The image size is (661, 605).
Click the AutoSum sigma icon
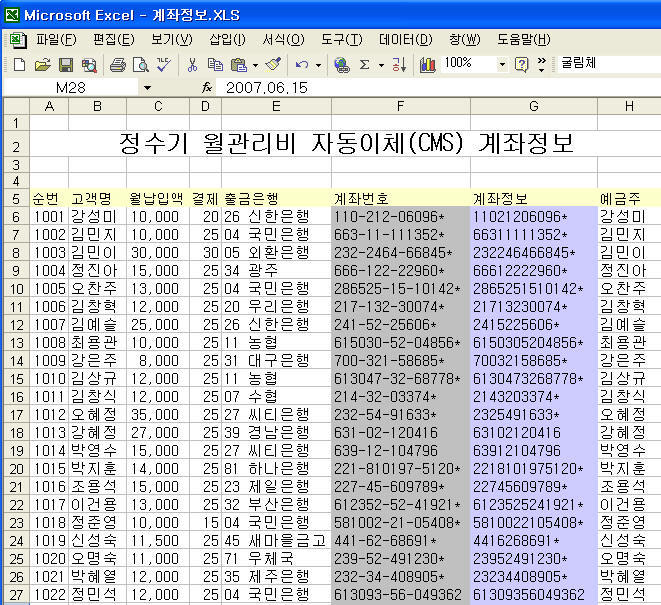[x=365, y=65]
